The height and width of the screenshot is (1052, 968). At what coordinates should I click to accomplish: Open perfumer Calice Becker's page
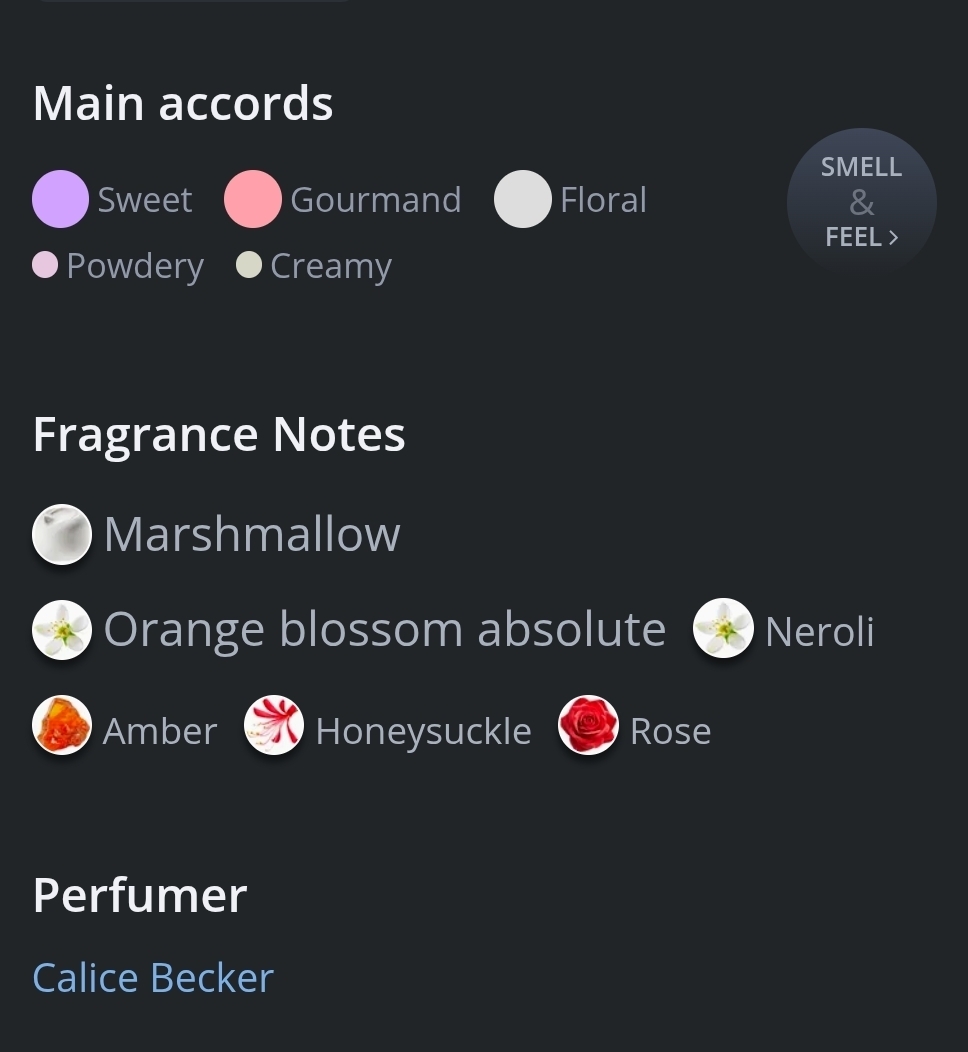(x=153, y=977)
